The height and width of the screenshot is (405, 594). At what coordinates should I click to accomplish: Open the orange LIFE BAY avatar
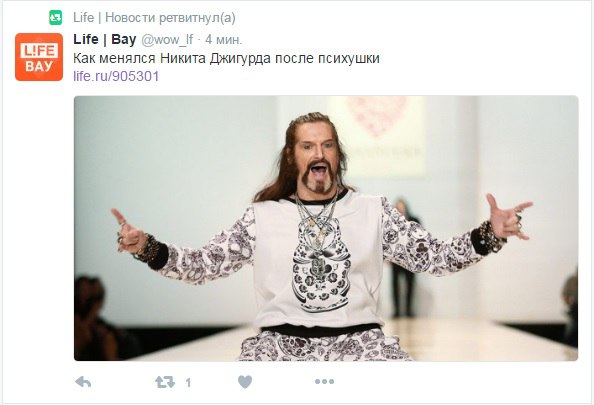tap(39, 57)
